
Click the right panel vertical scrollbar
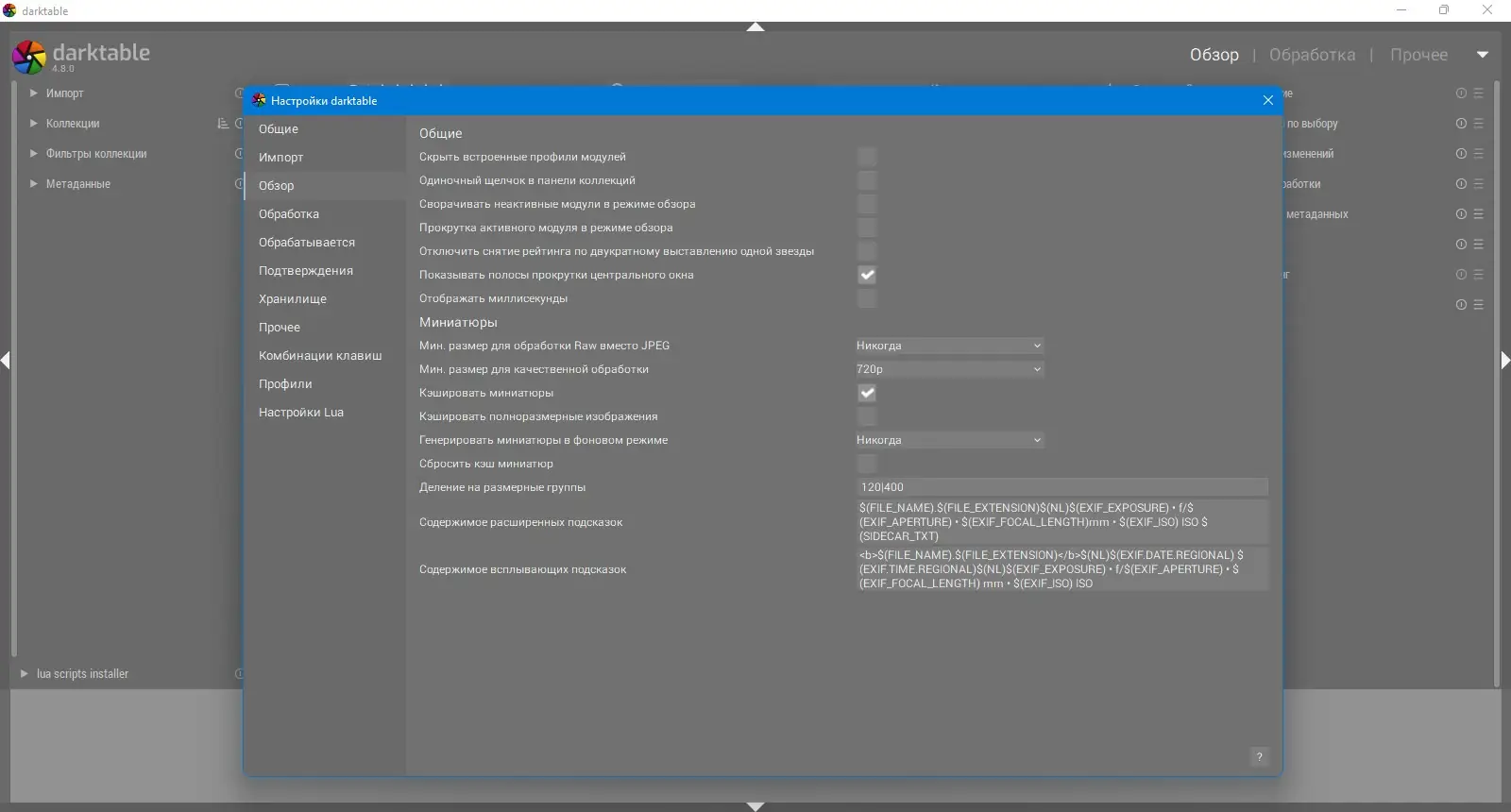1497,384
